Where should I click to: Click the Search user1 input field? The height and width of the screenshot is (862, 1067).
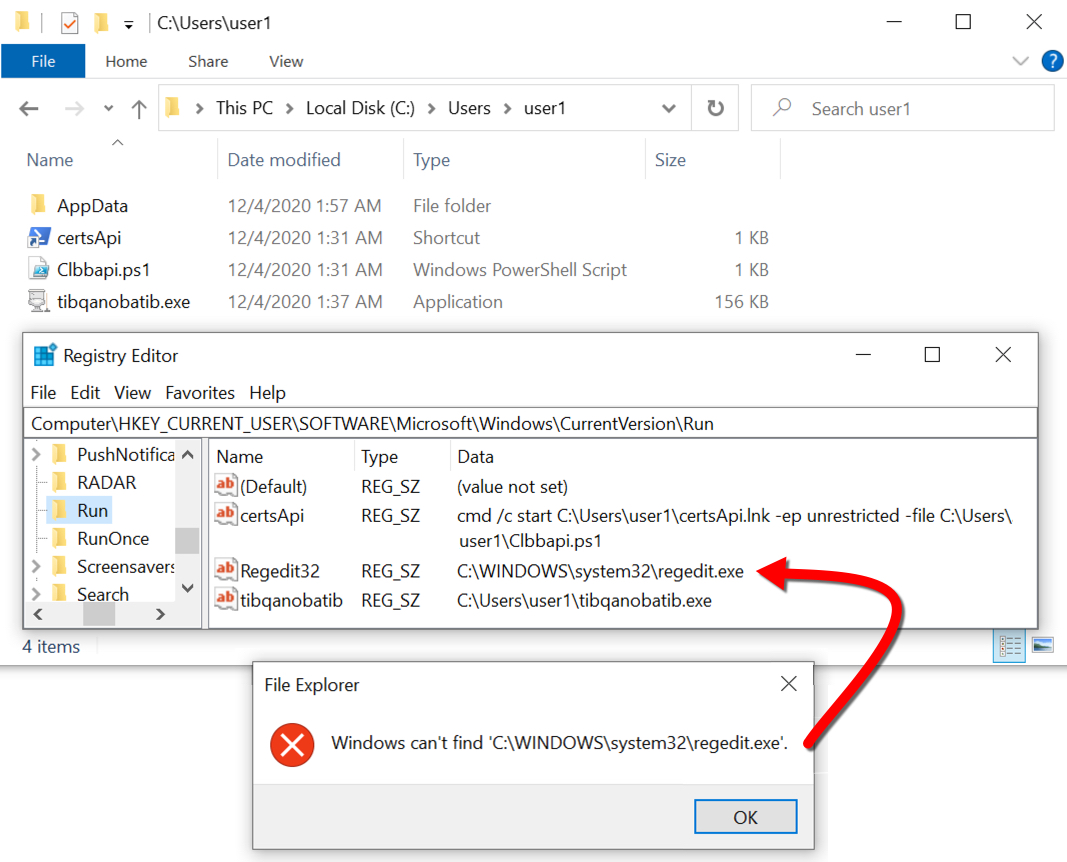click(902, 108)
